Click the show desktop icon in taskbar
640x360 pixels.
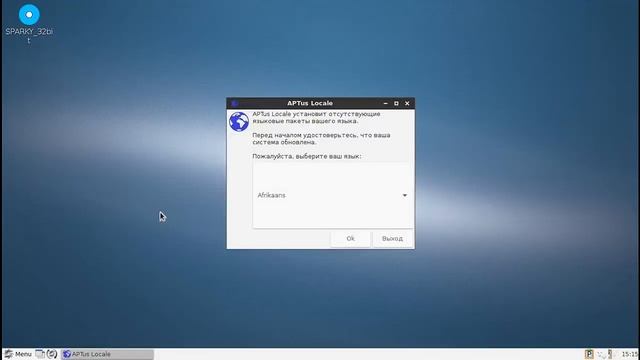coord(40,354)
